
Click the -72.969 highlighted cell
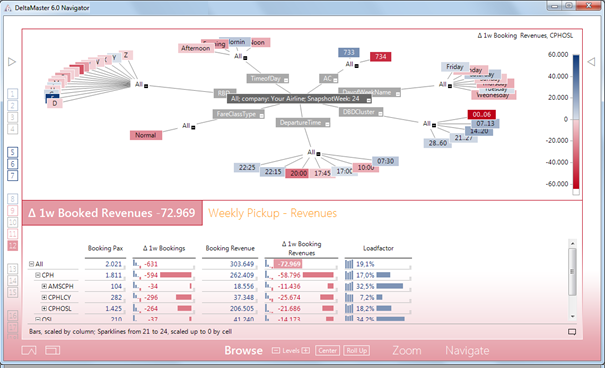pyautogui.click(x=288, y=264)
